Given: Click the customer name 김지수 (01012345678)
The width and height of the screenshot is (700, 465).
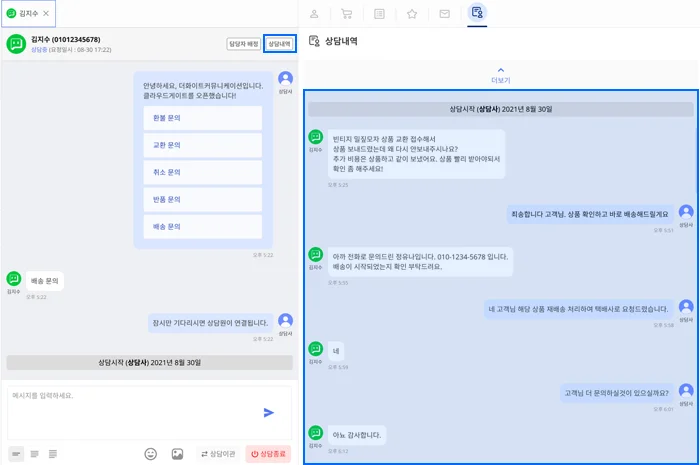Looking at the screenshot, I should [x=66, y=39].
